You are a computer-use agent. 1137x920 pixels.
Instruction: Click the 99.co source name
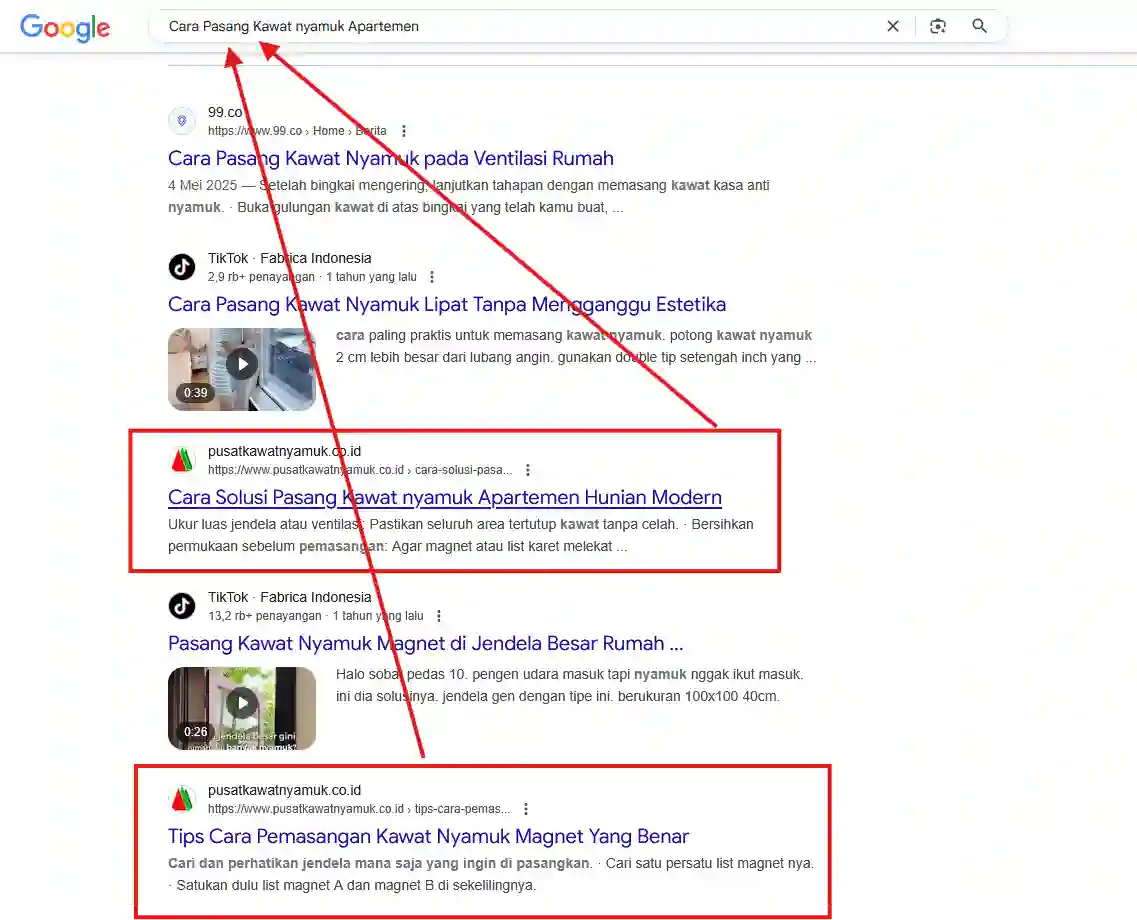[x=225, y=112]
